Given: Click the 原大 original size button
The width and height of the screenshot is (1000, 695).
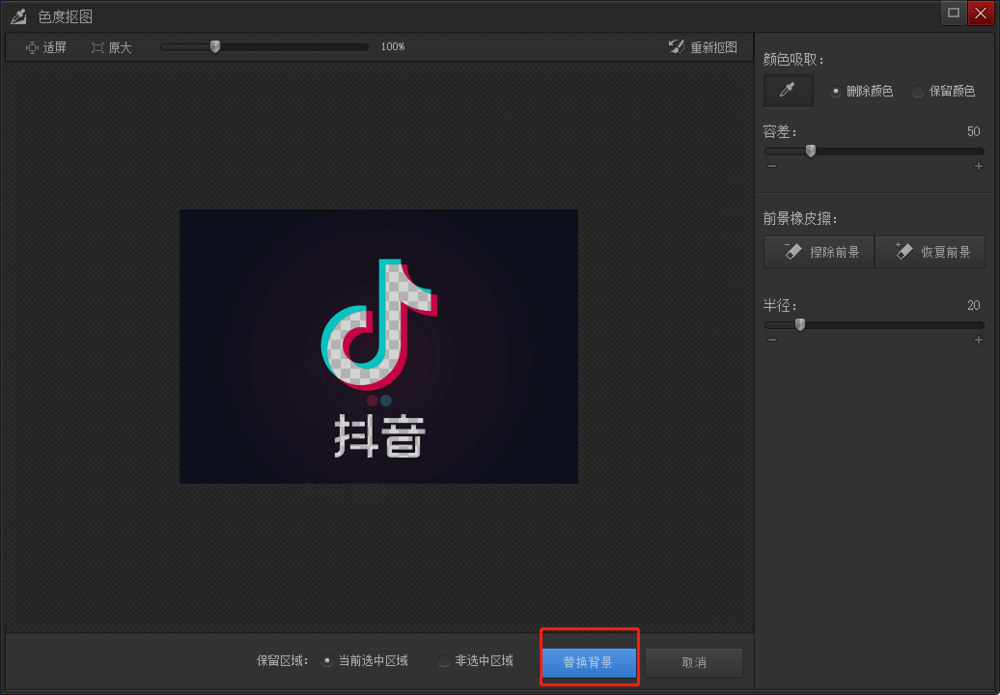Looking at the screenshot, I should tap(112, 48).
